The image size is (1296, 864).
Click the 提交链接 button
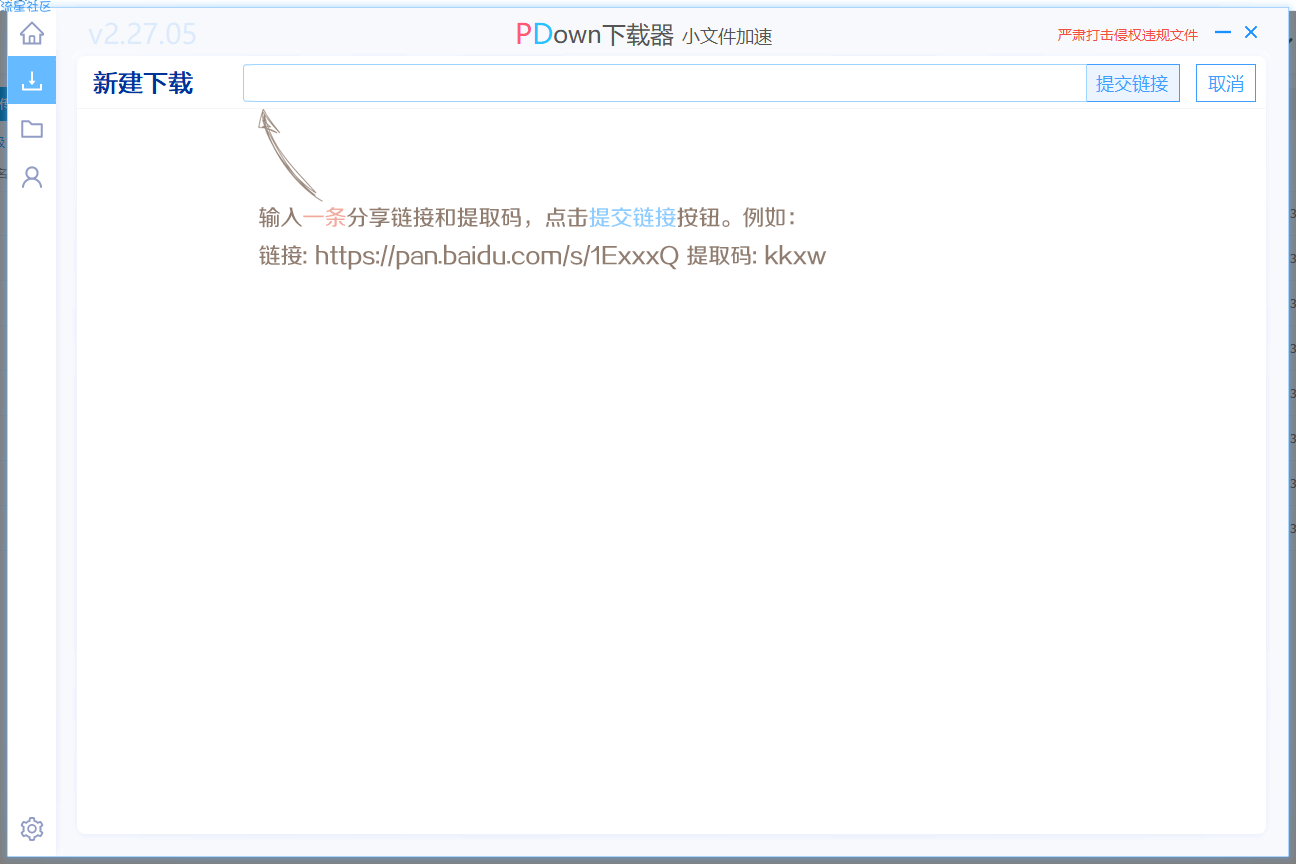click(x=1132, y=83)
